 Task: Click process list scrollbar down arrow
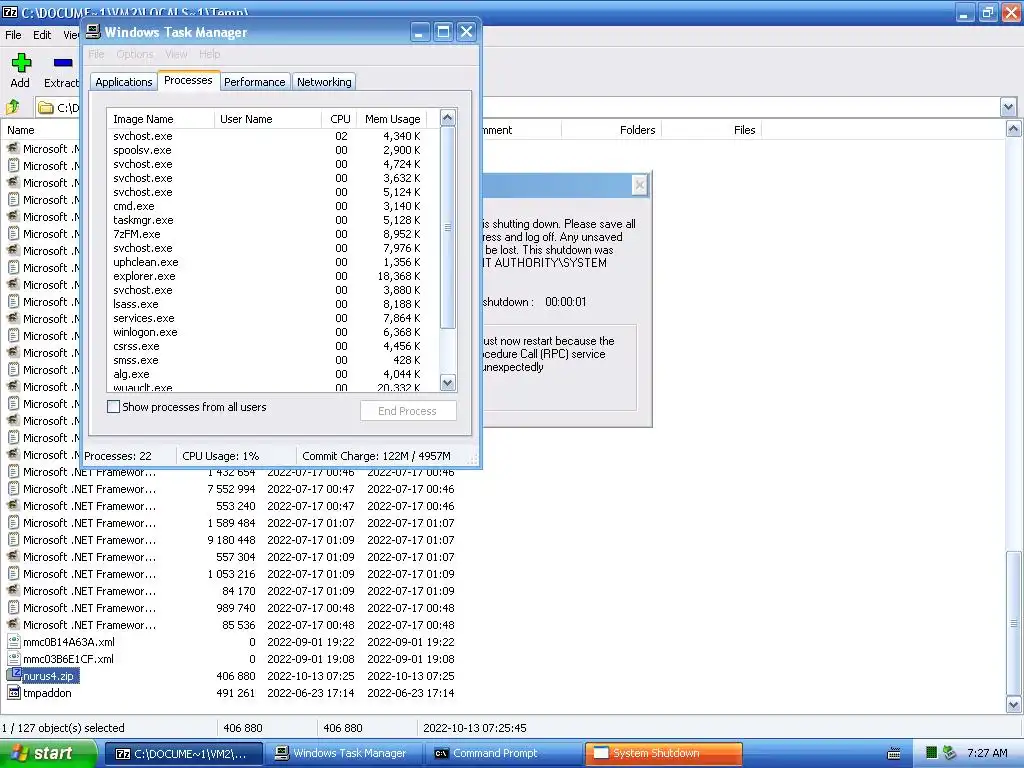point(447,383)
